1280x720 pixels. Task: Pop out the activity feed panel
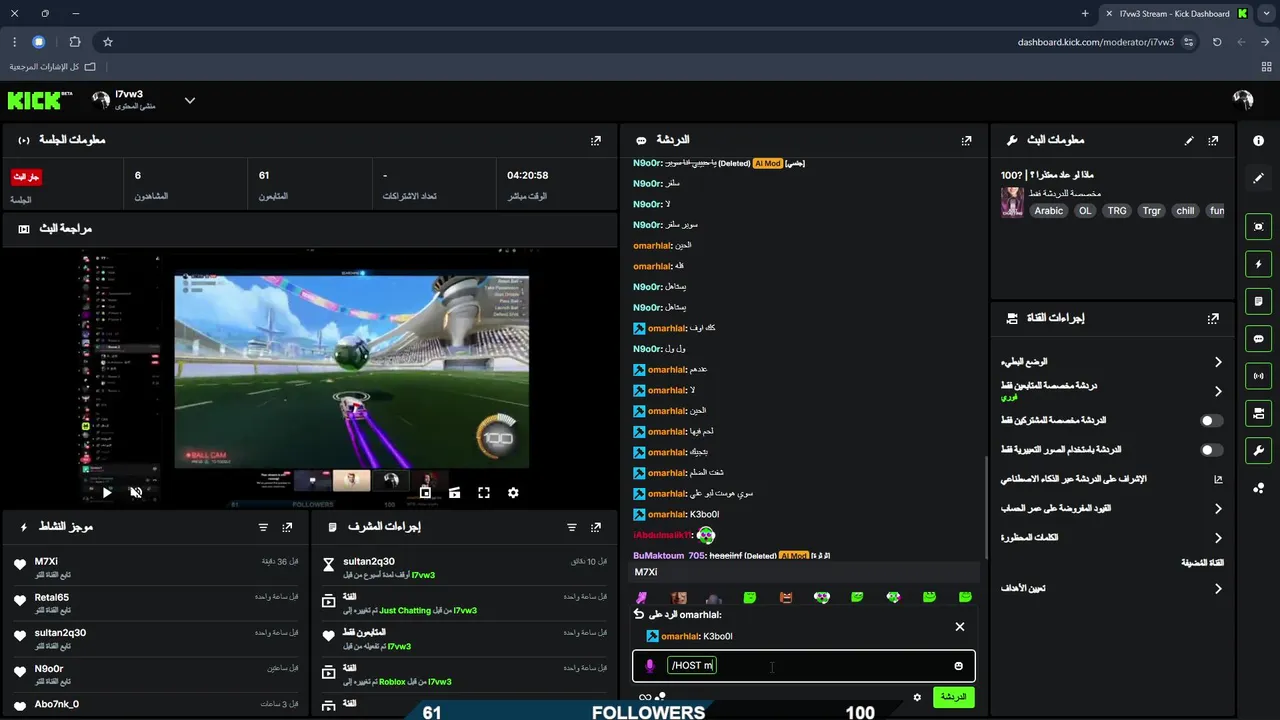pyautogui.click(x=287, y=527)
